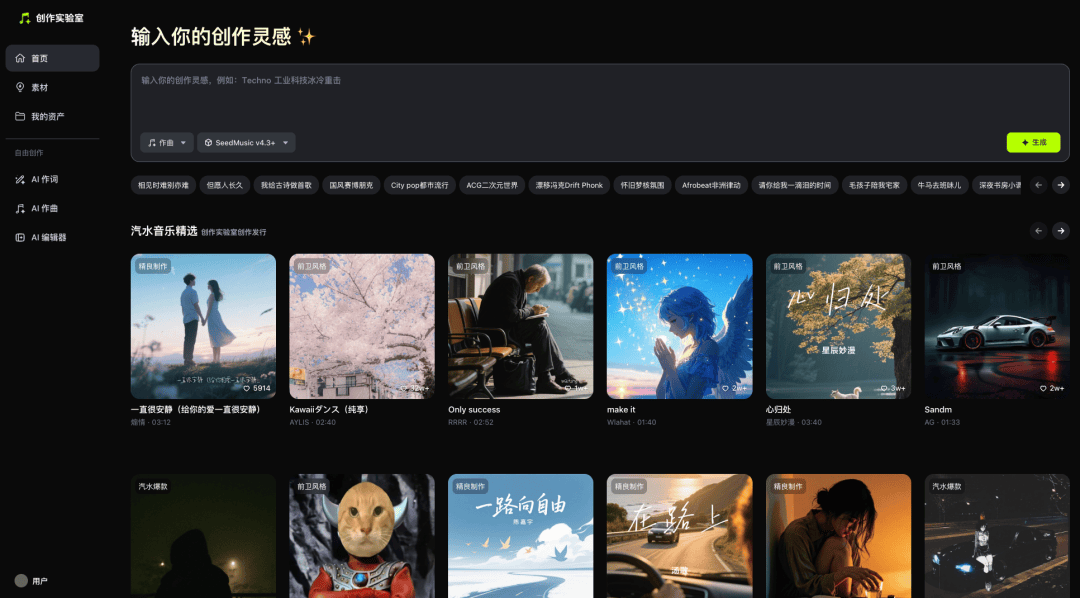Navigate to 素材 in the sidebar
This screenshot has height=598, width=1080.
52,87
